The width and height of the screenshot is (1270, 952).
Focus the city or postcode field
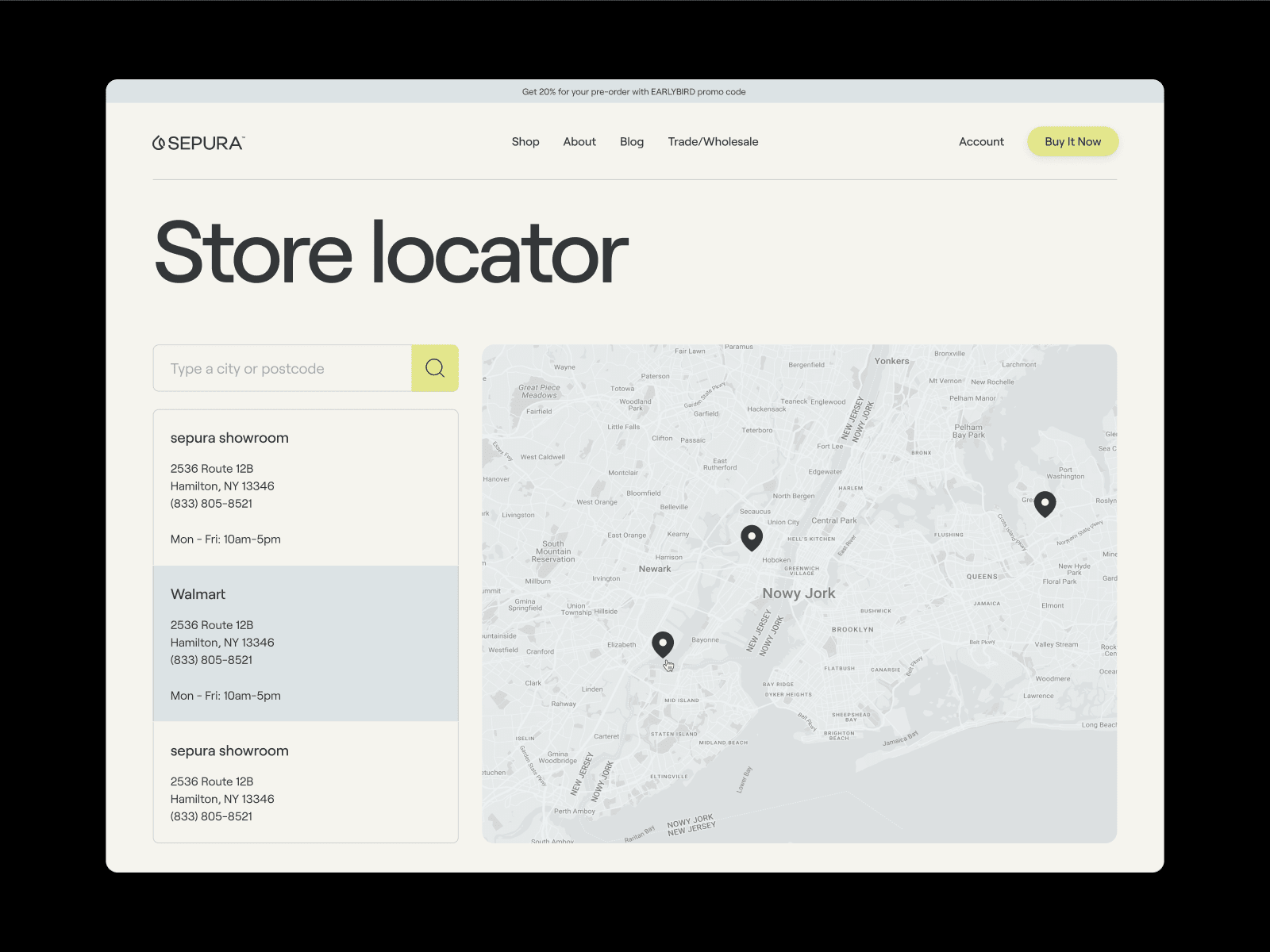coord(283,368)
